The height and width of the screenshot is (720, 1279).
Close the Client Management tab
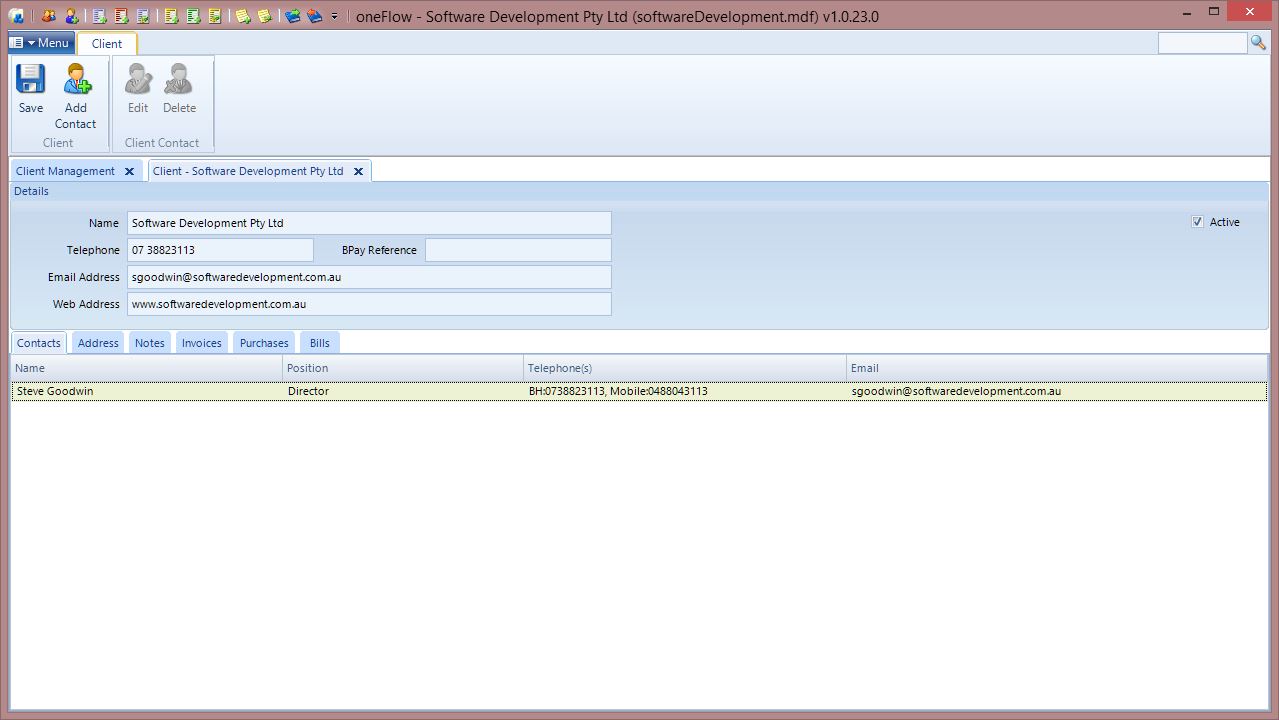pos(129,171)
